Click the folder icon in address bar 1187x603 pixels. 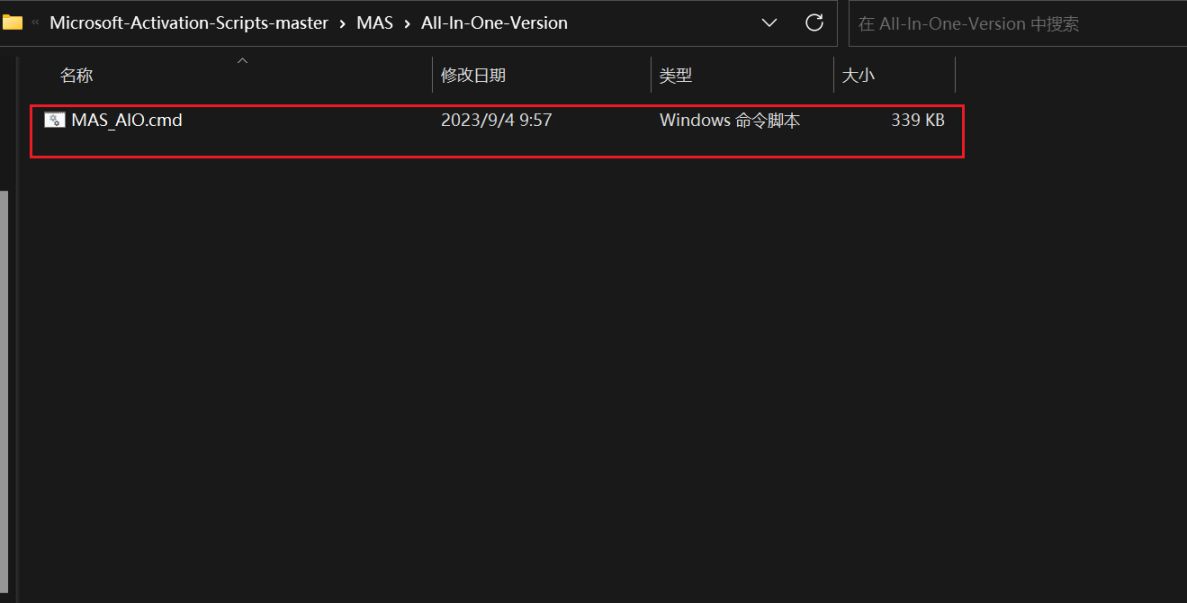click(12, 23)
